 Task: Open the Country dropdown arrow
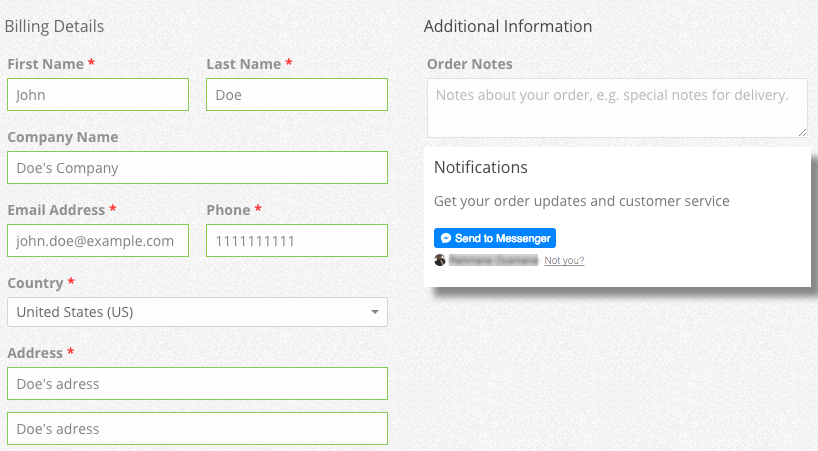click(375, 312)
